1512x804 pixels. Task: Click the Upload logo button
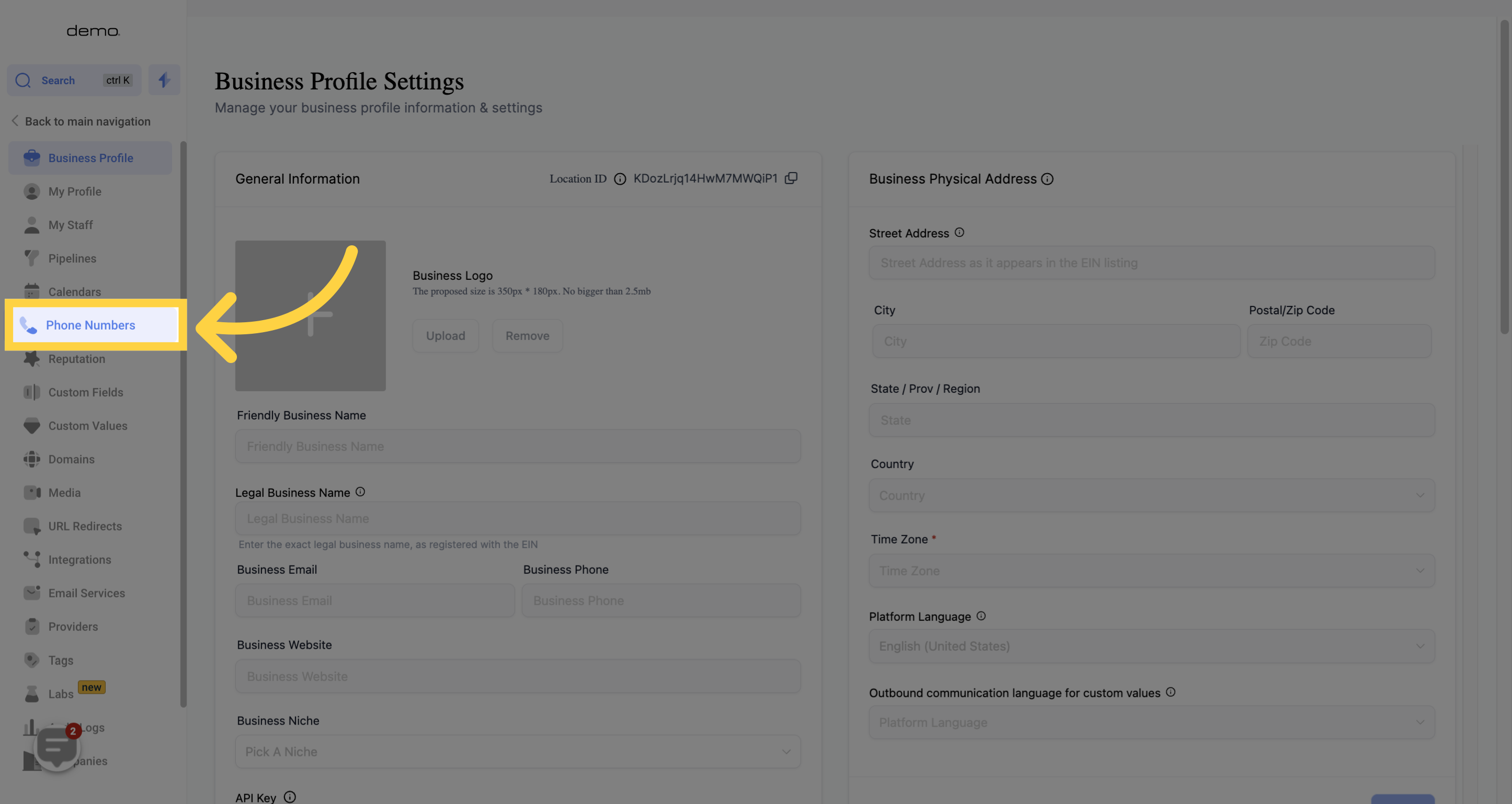[446, 336]
